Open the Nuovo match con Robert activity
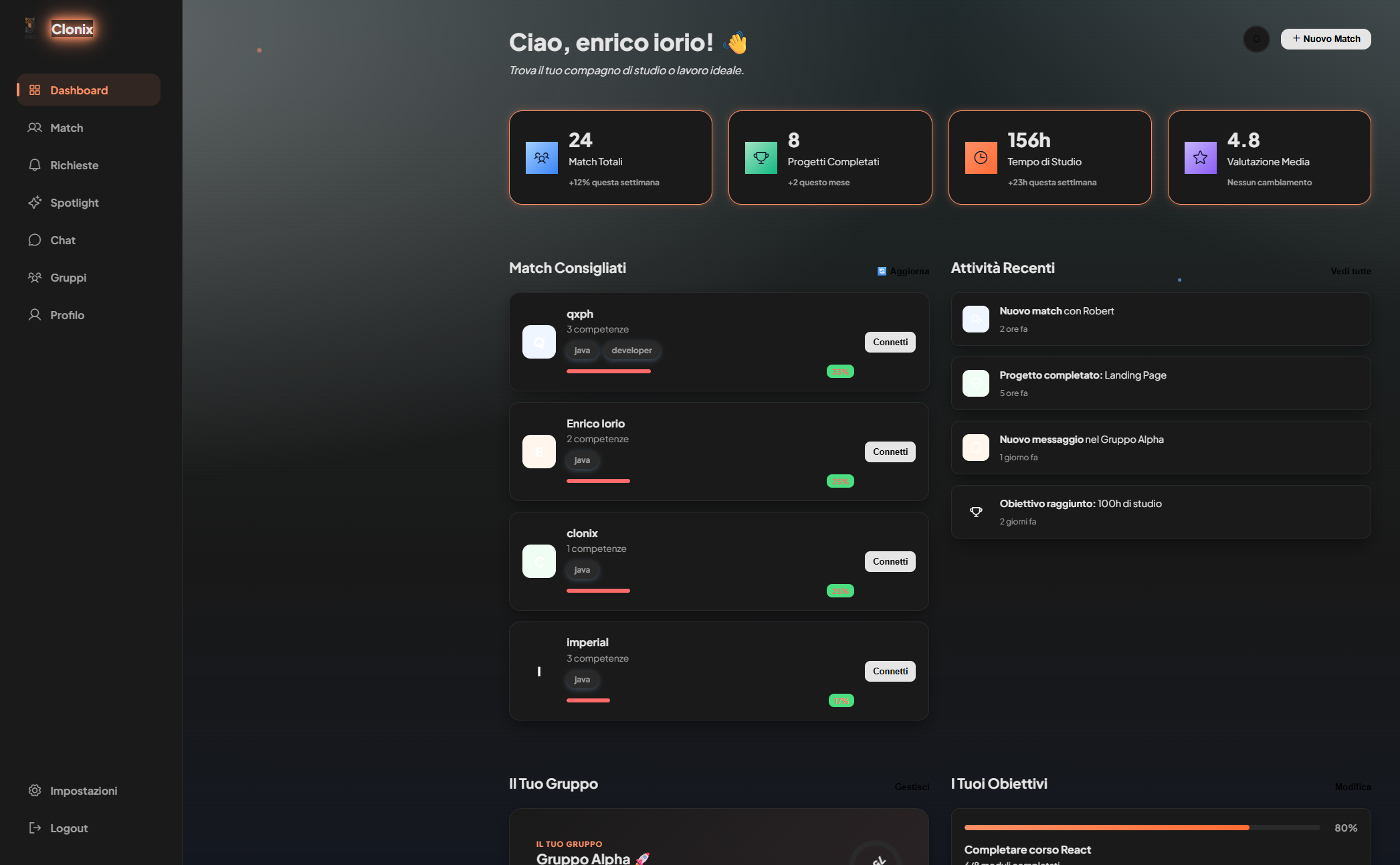Viewport: 1400px width, 865px height. coord(1161,319)
